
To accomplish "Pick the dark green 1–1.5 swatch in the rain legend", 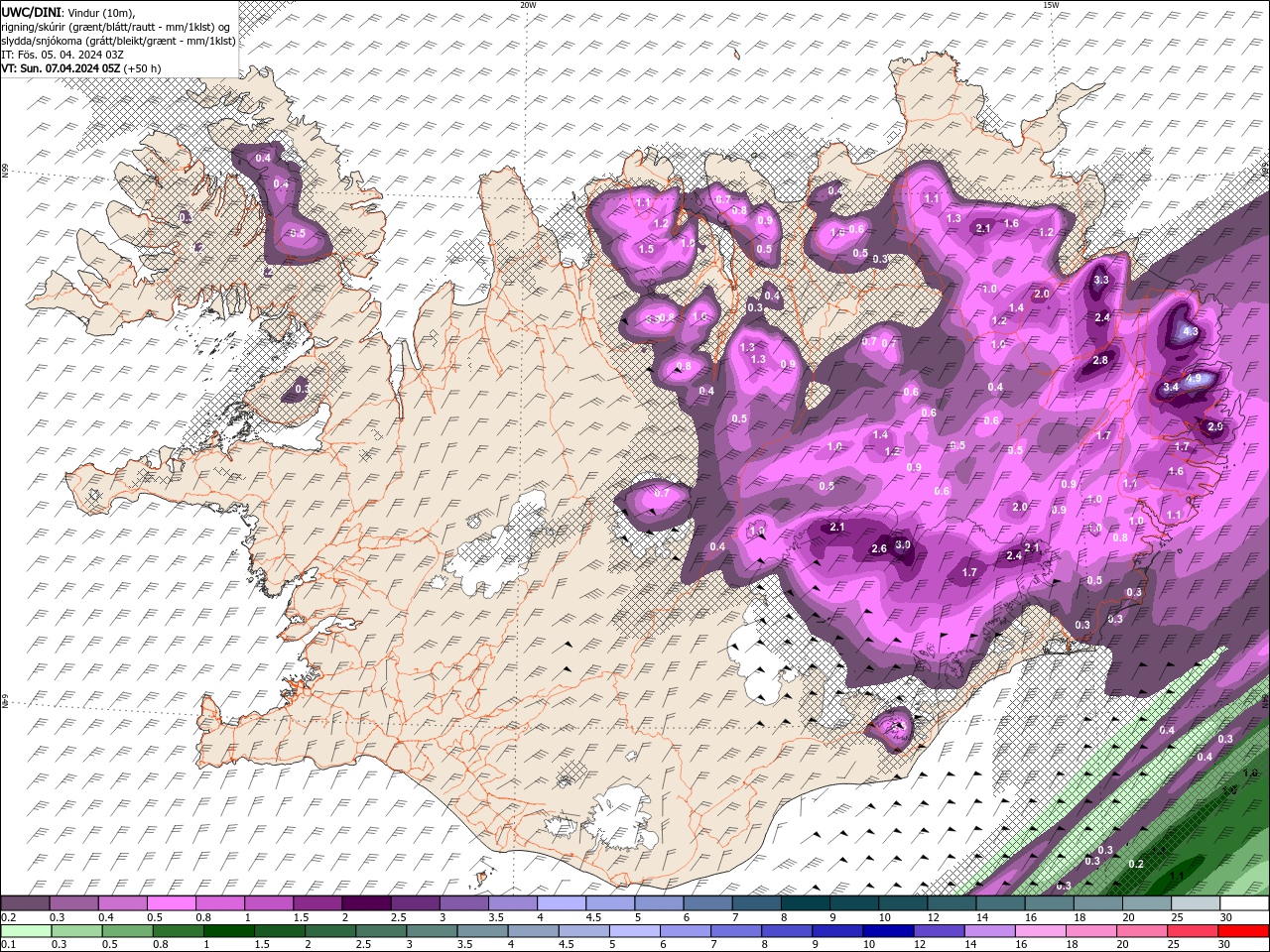I will 231,931.
